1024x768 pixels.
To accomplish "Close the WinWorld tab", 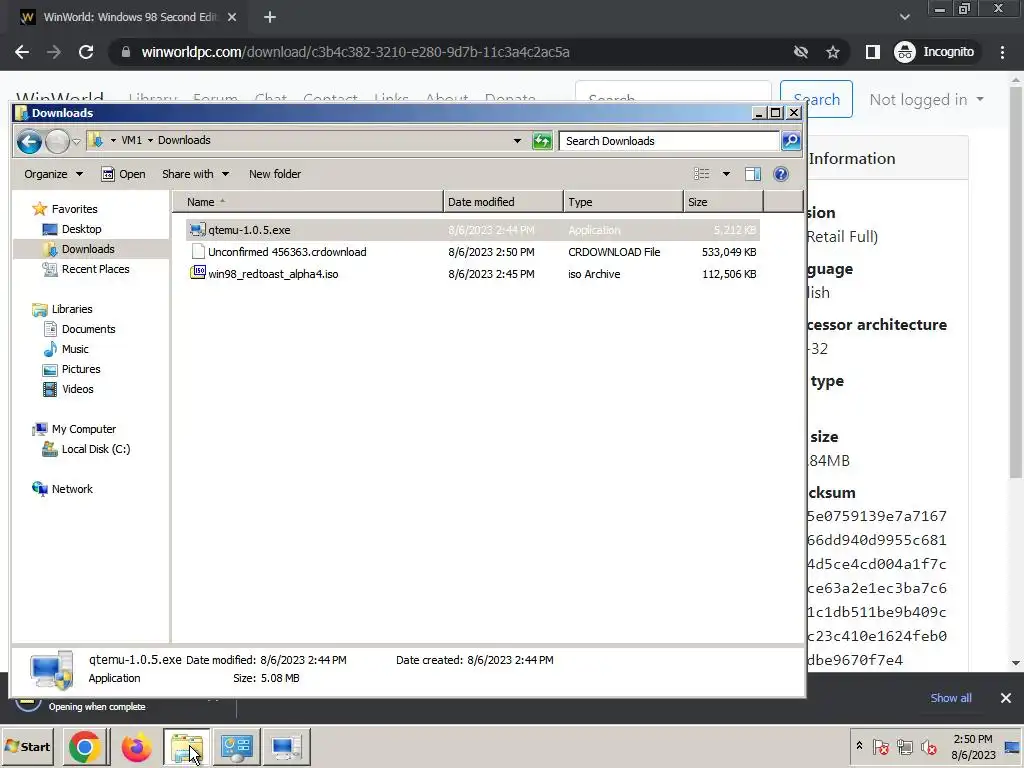I will coord(232,18).
